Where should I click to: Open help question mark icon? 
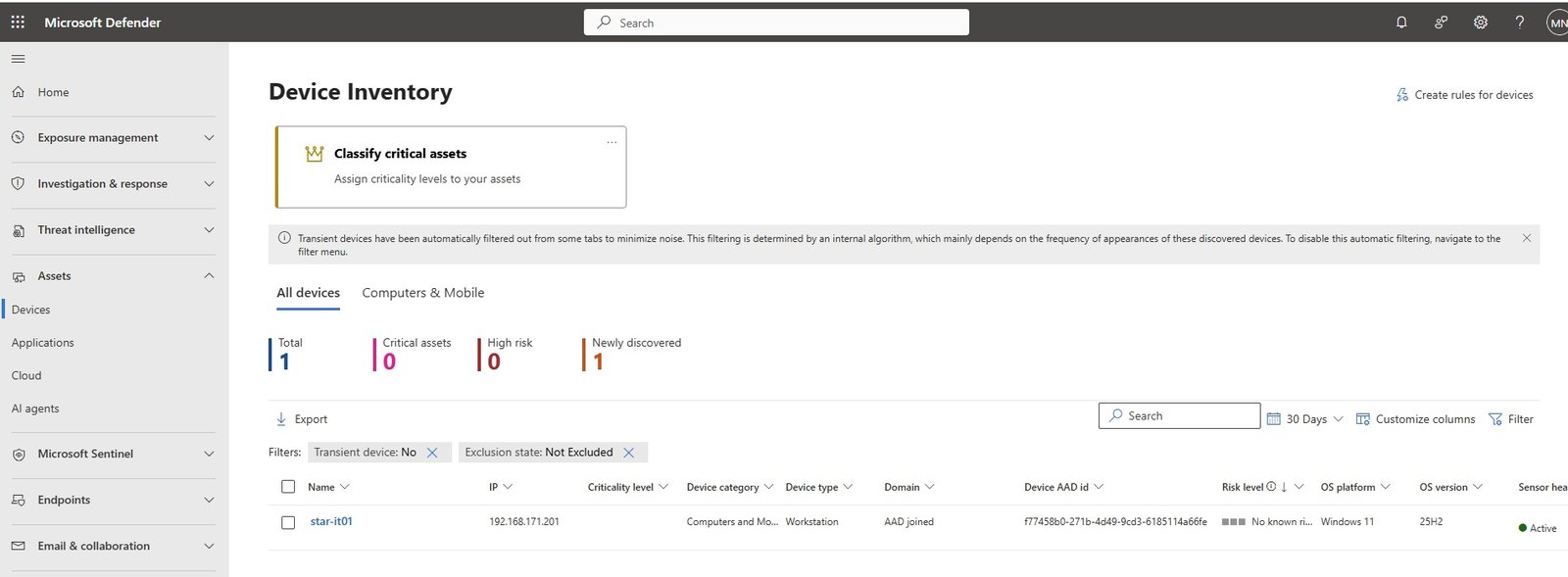tap(1520, 23)
